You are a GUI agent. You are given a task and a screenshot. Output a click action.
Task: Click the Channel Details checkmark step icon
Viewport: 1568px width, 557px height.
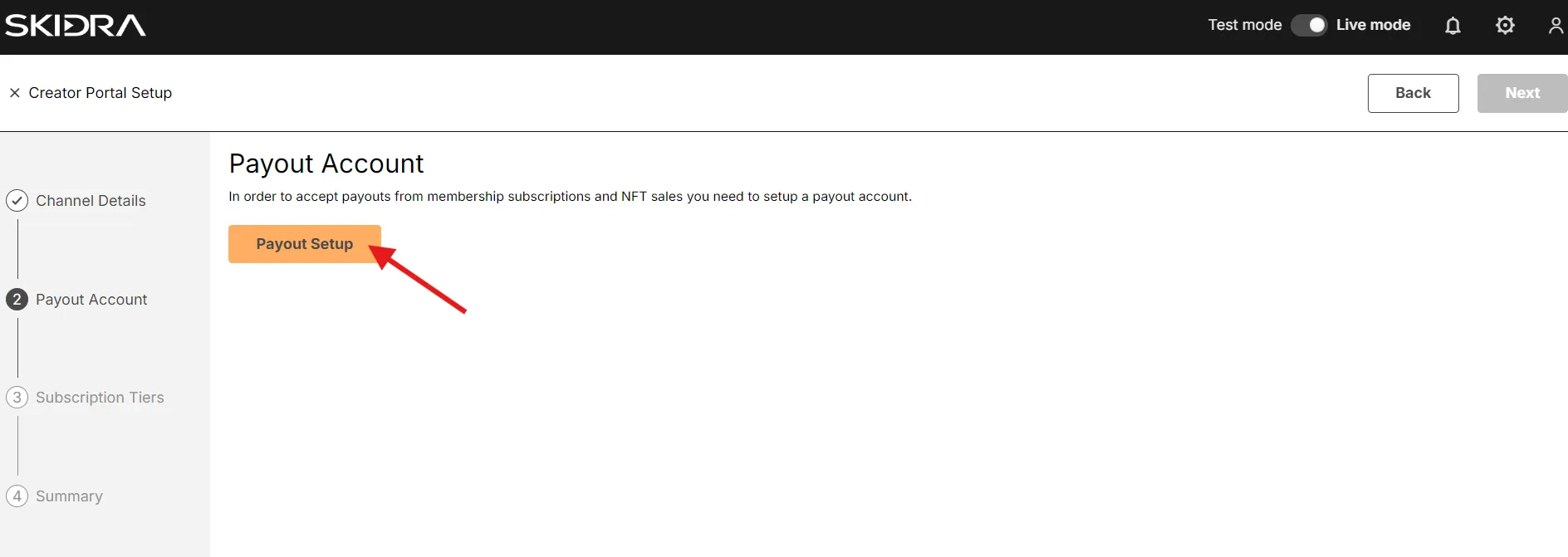(x=17, y=201)
